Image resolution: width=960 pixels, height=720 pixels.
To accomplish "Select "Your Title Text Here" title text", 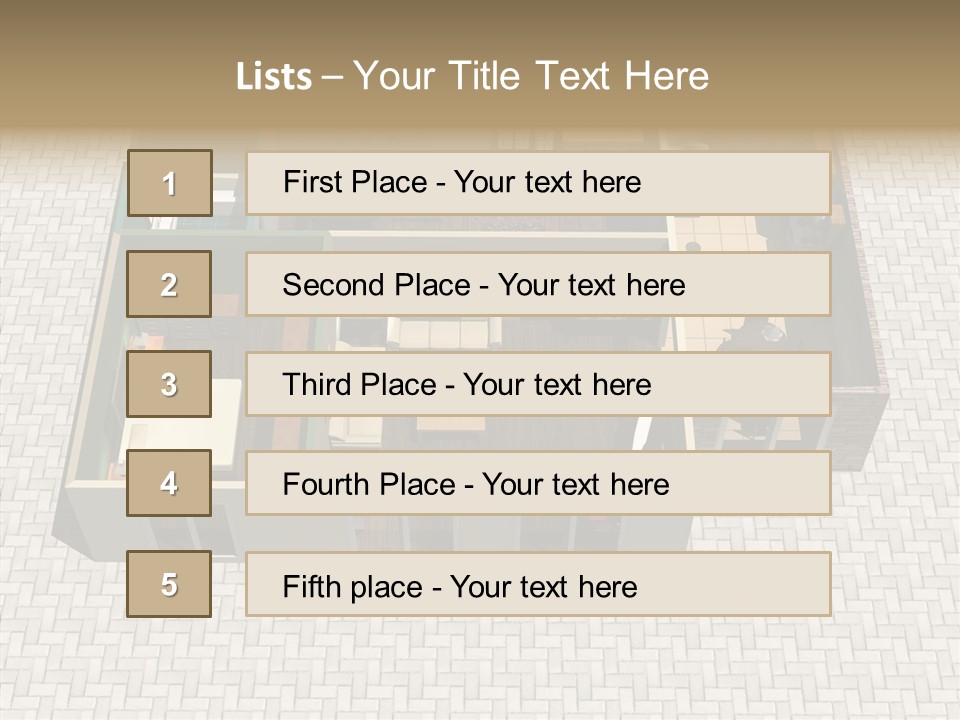I will (531, 76).
